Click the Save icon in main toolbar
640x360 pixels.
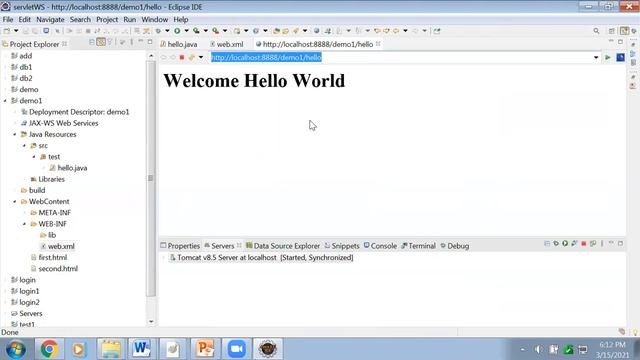click(x=26, y=31)
